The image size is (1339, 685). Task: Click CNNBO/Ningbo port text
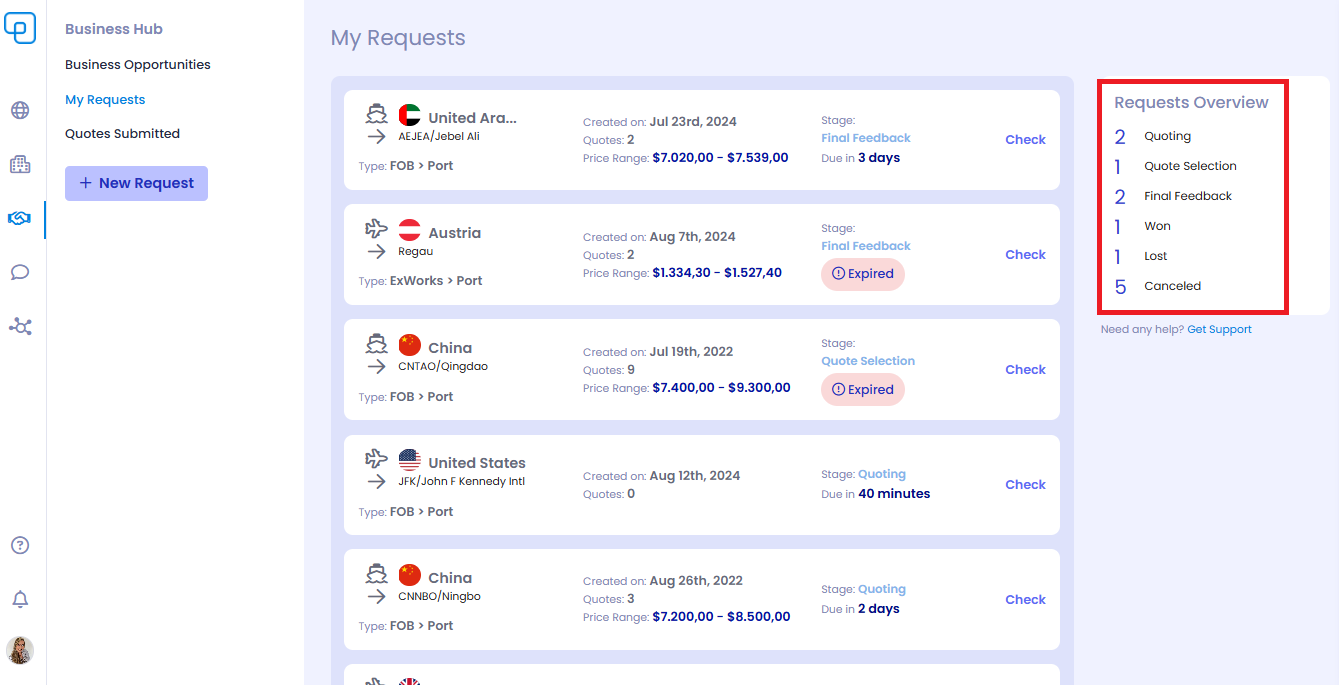pos(440,597)
